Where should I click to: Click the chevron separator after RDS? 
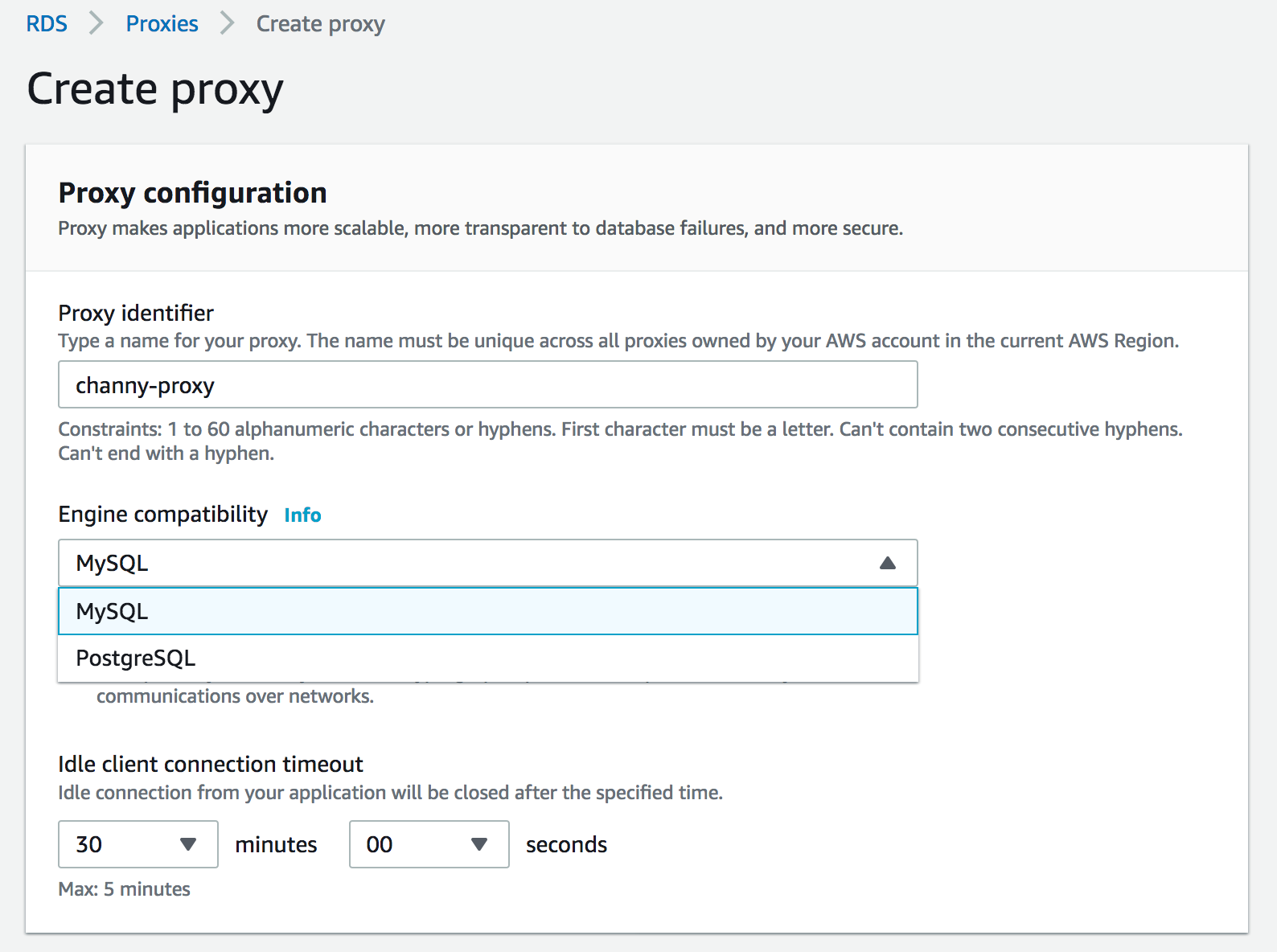click(96, 24)
